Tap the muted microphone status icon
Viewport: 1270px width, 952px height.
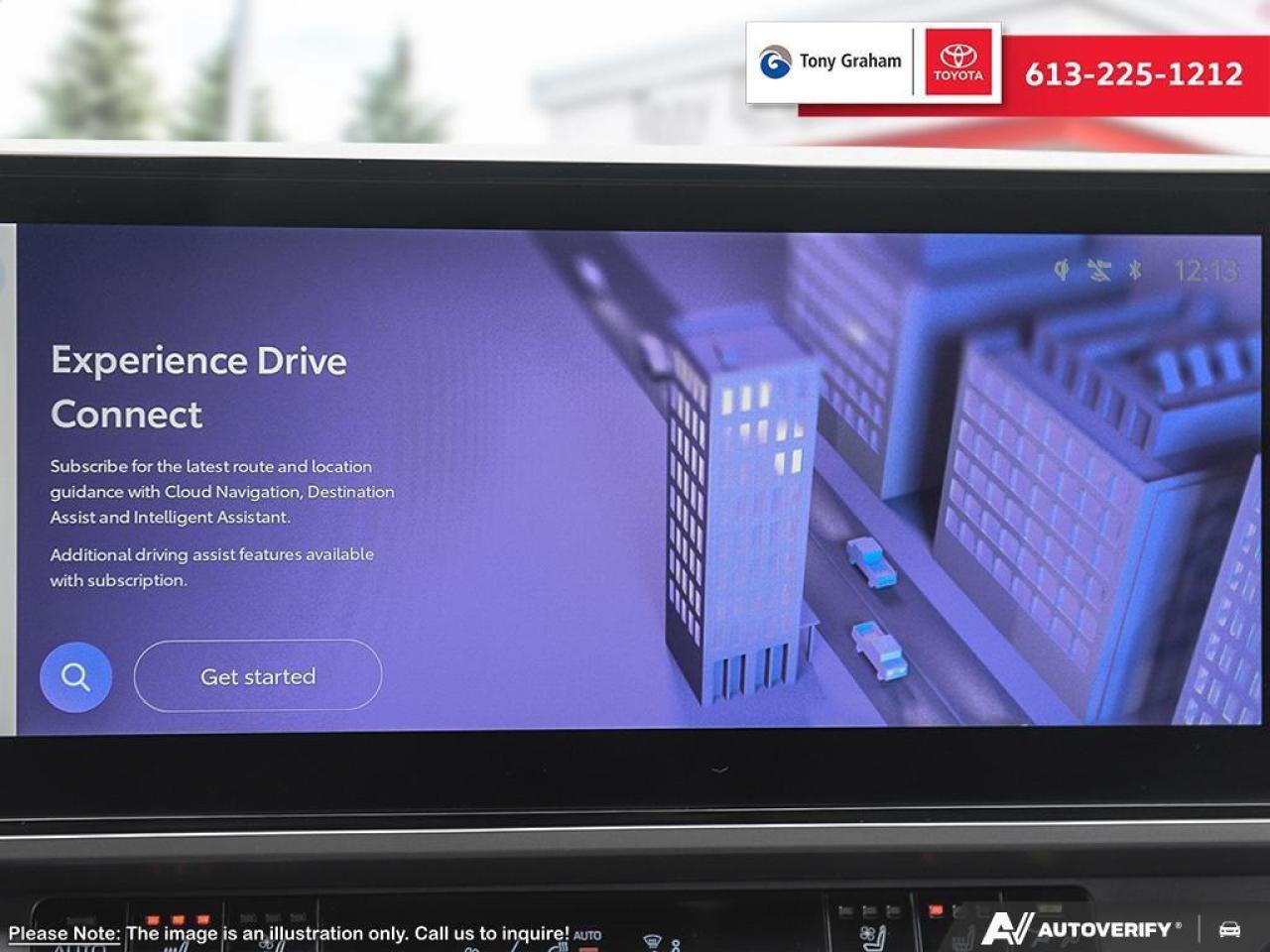coord(1062,270)
